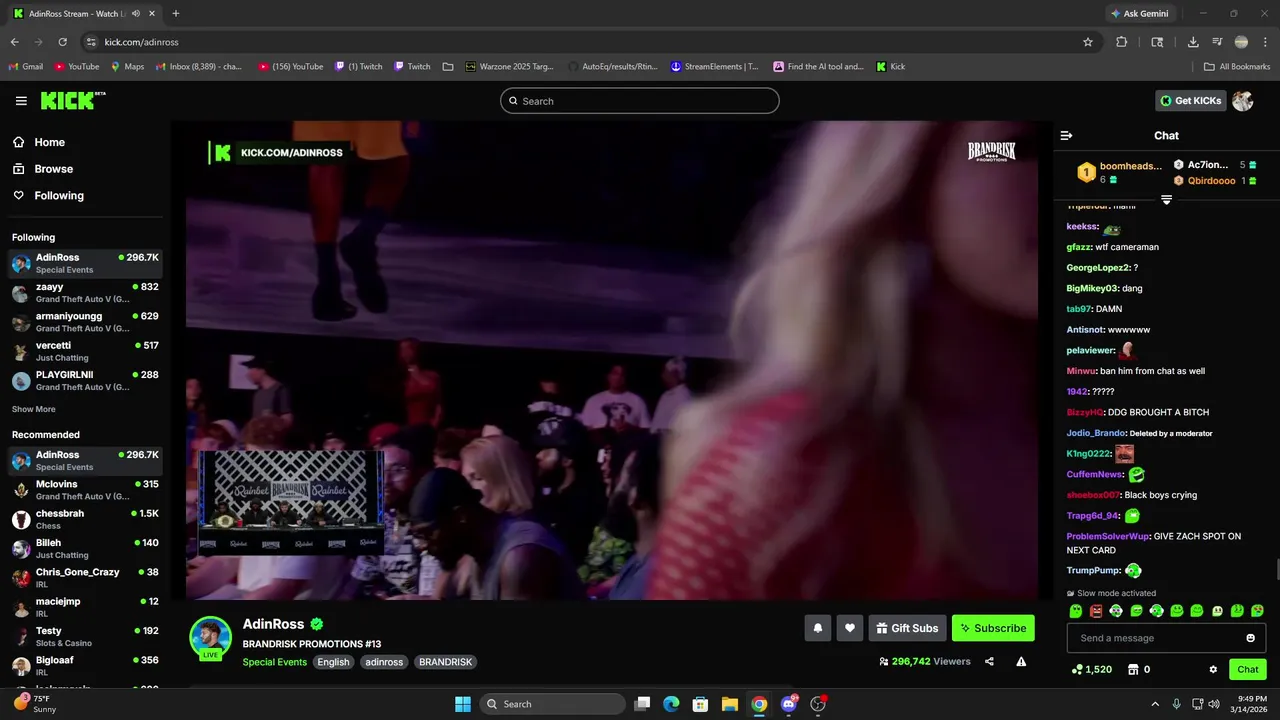
Task: Click AdinRoss channel avatar with LIVE badge
Action: [211, 638]
